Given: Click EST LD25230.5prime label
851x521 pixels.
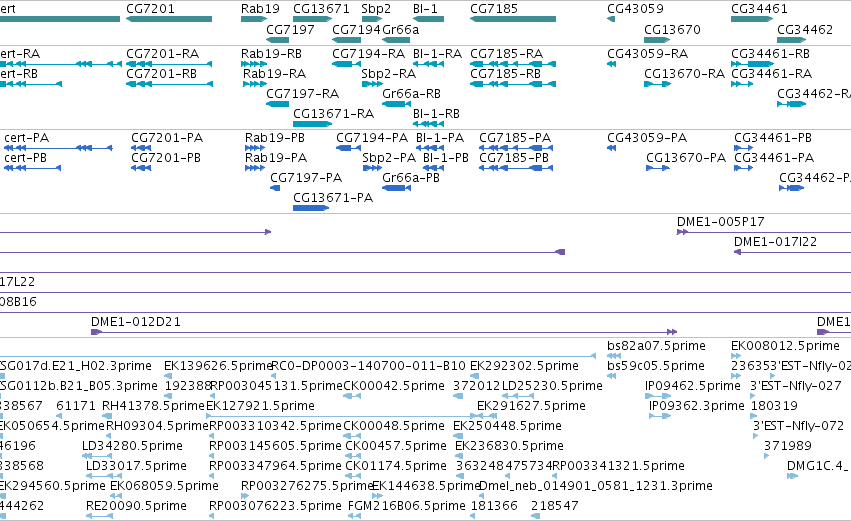Looking at the screenshot, I should [x=552, y=385].
